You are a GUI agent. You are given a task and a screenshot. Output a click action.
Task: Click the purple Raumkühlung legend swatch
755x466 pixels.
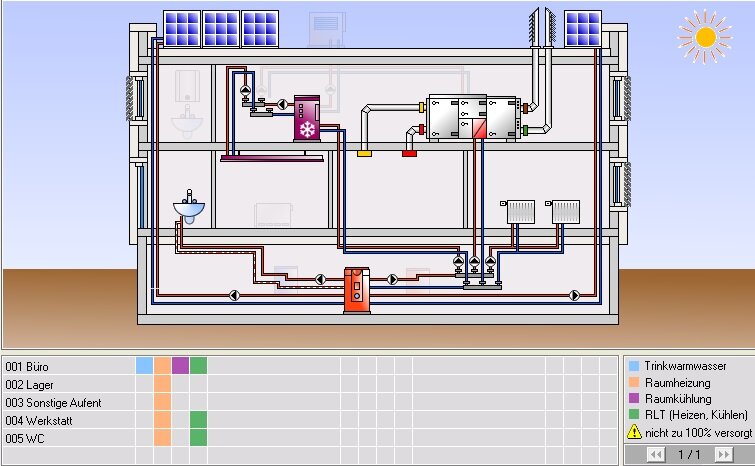tap(634, 398)
